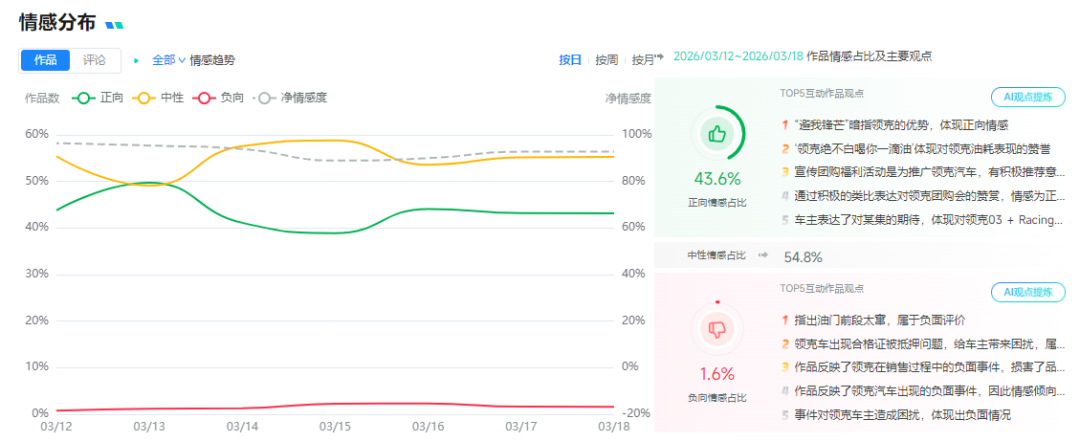1080x442 pixels.
Task: Click the green thumbs-up sentiment icon
Action: pos(716,133)
